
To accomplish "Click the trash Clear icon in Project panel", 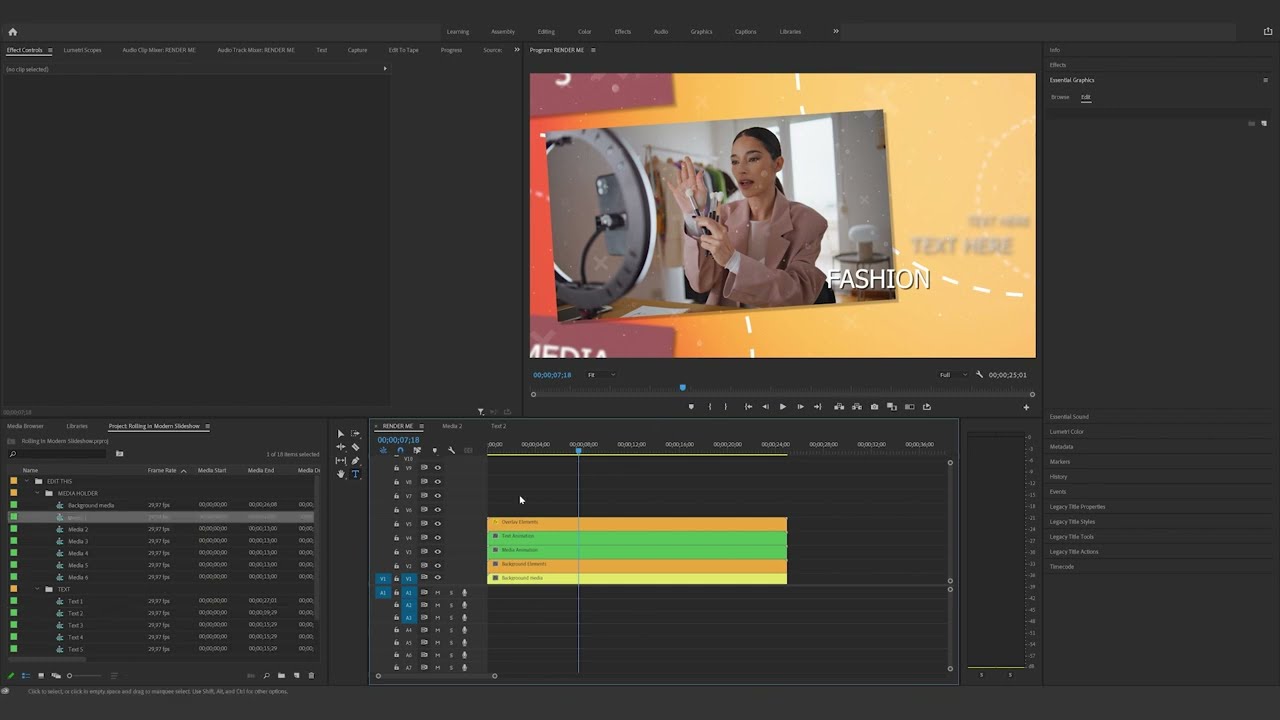I will point(311,676).
